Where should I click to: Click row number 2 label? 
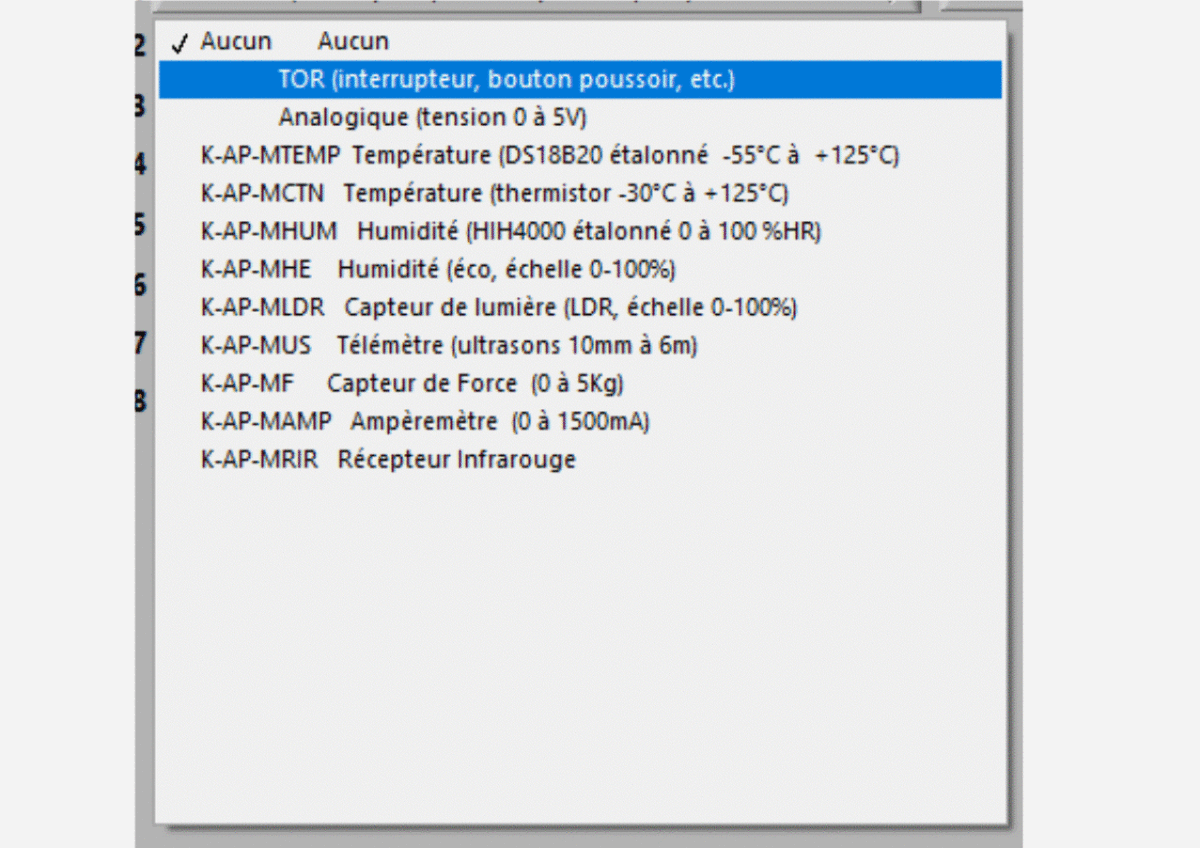[141, 46]
